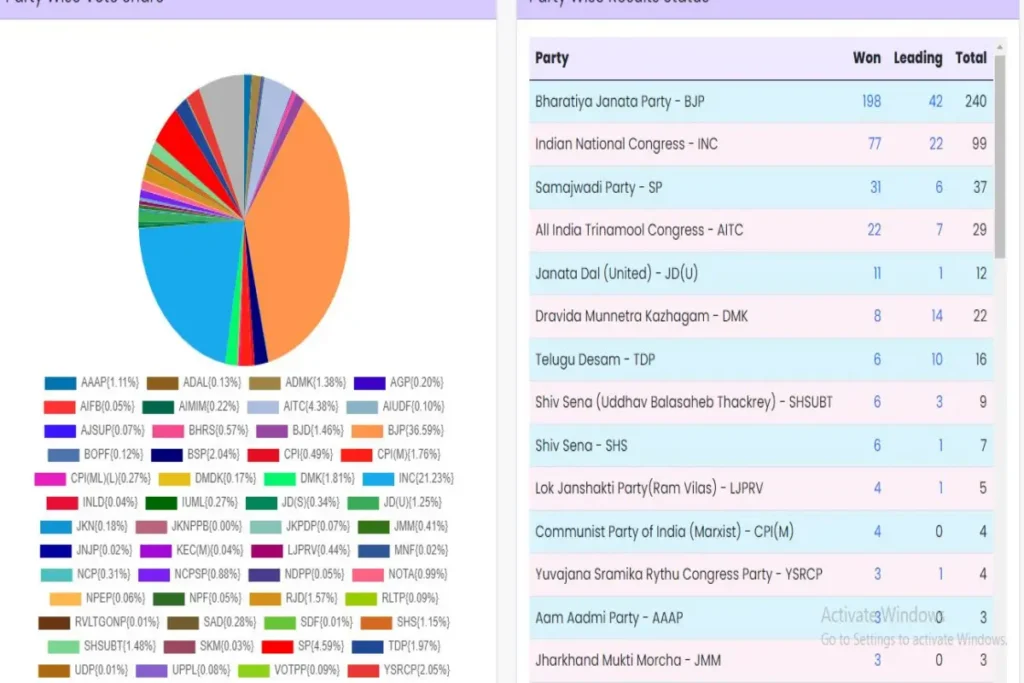This screenshot has height=683, width=1024.
Task: Click the Party column header
Action: (x=552, y=58)
